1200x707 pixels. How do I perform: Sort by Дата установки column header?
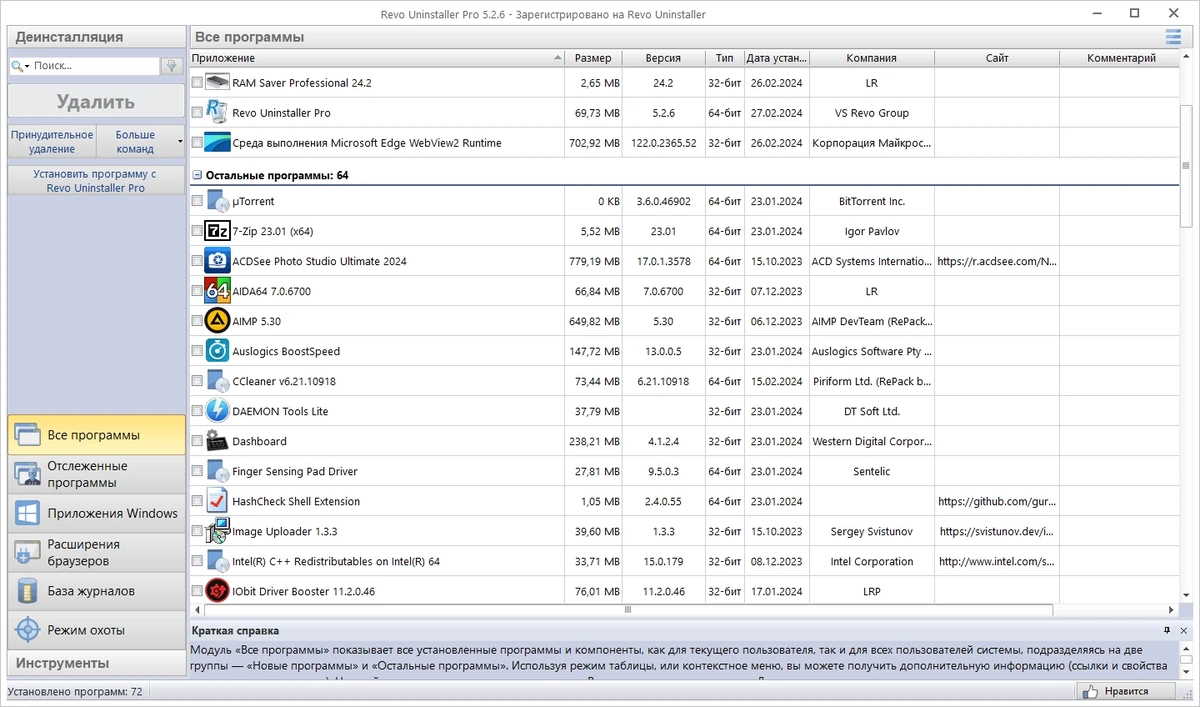click(x=776, y=58)
